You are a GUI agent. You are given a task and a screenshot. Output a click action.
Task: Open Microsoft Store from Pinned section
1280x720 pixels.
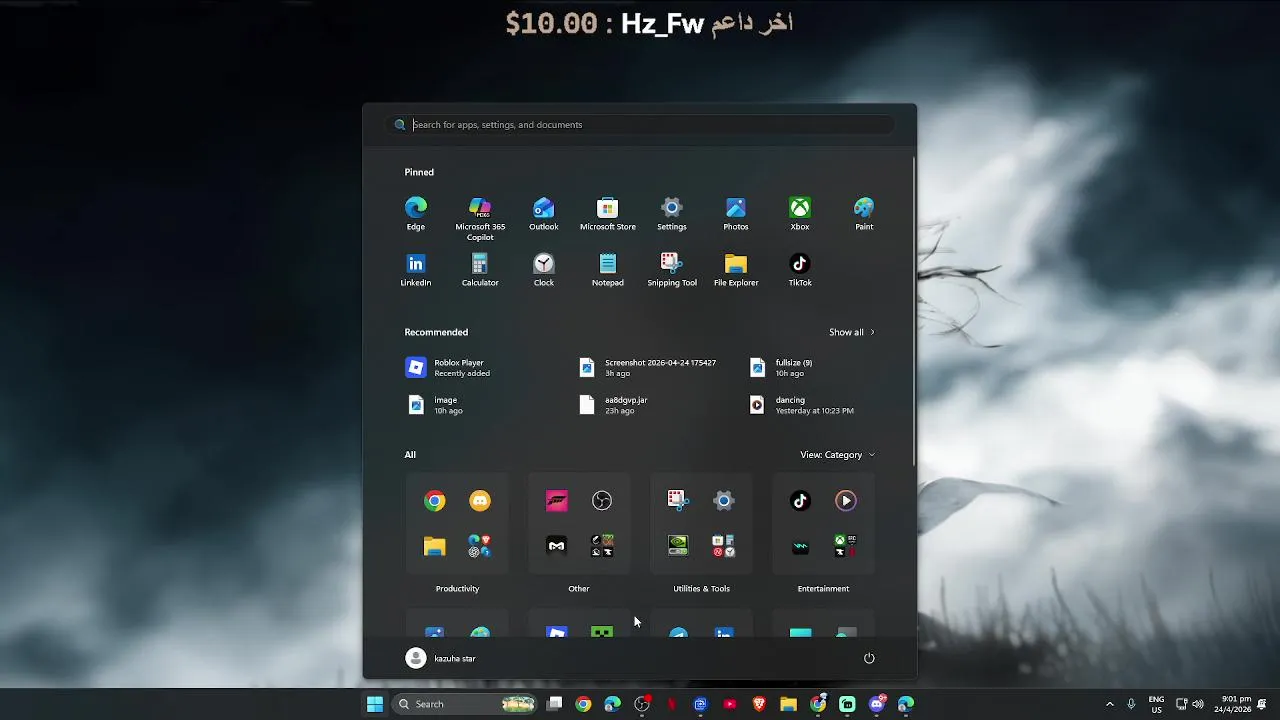click(608, 214)
